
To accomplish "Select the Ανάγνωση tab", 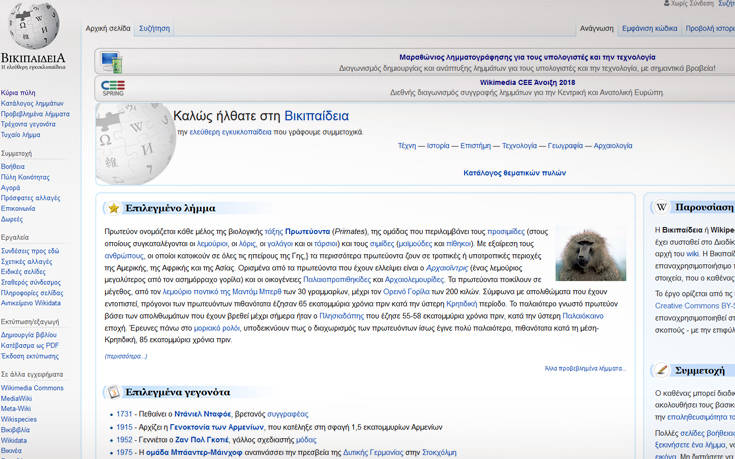I will pos(596,28).
